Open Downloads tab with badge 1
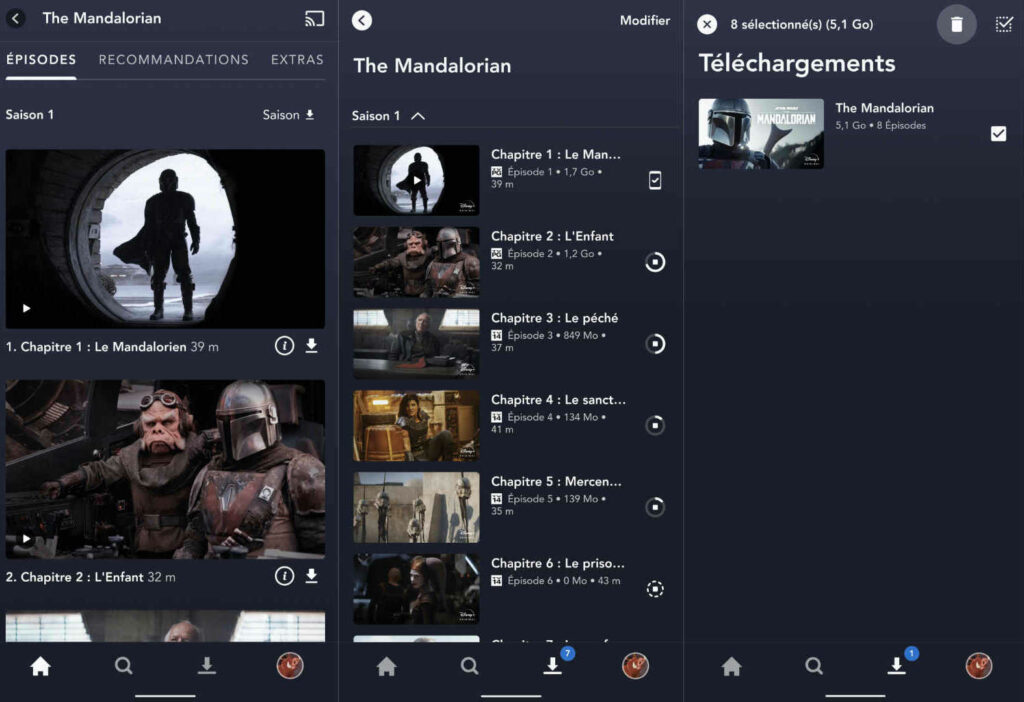Viewport: 1024px width, 702px height. 899,663
